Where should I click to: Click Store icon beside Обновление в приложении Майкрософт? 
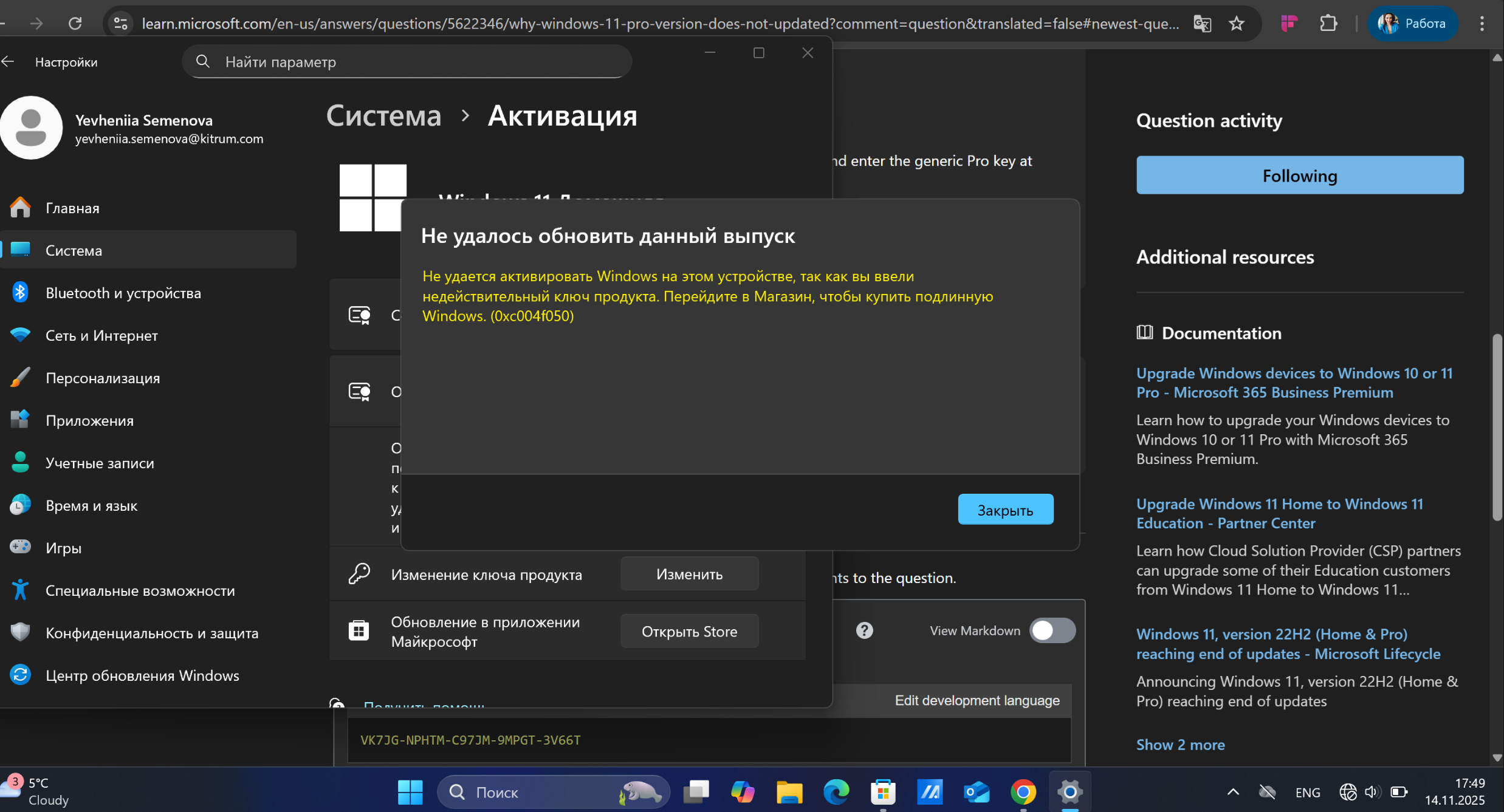pyautogui.click(x=359, y=630)
